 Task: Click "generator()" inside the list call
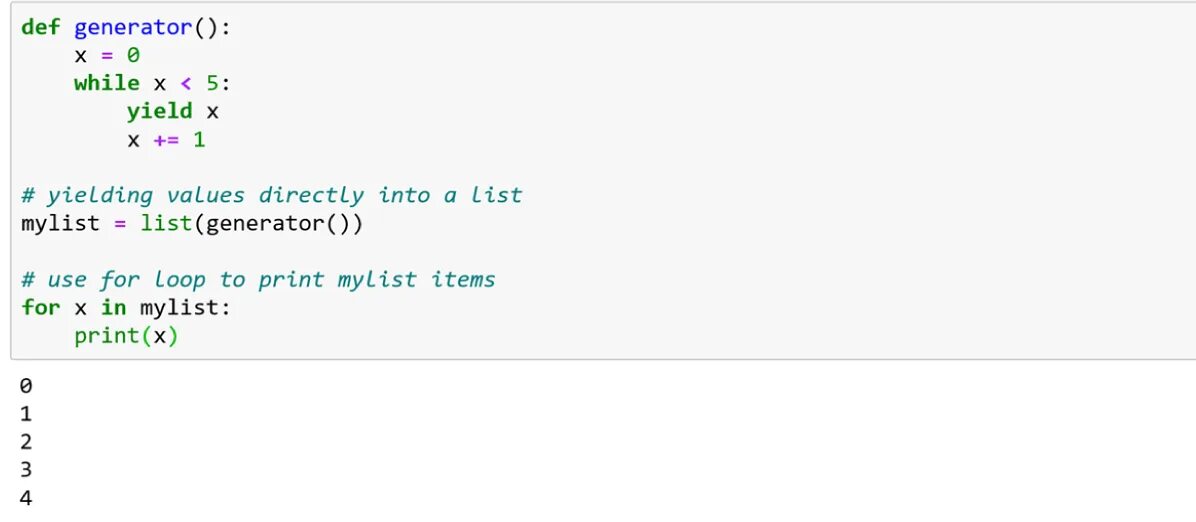click(x=279, y=224)
